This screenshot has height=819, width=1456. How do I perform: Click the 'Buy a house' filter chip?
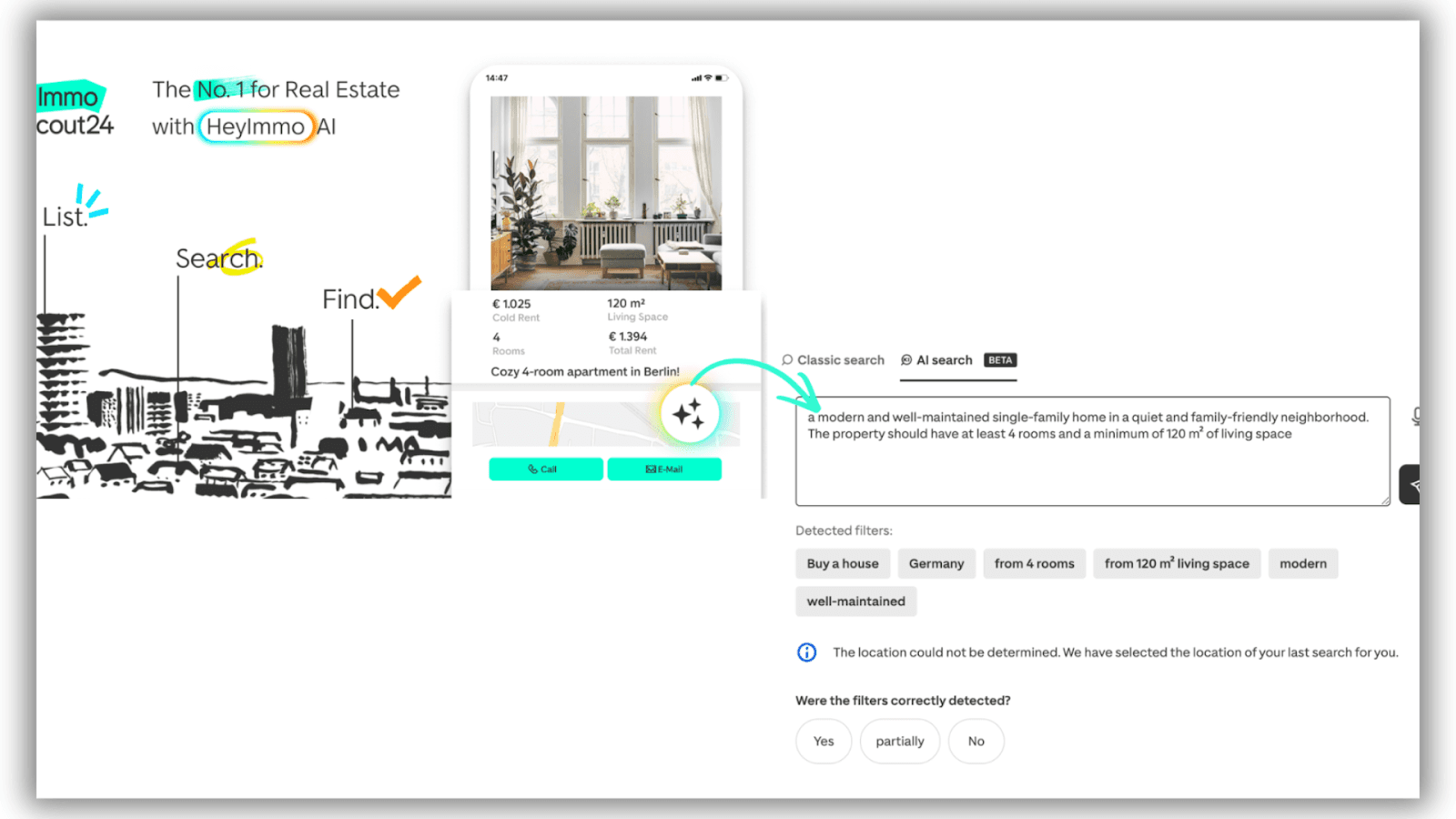tap(843, 564)
